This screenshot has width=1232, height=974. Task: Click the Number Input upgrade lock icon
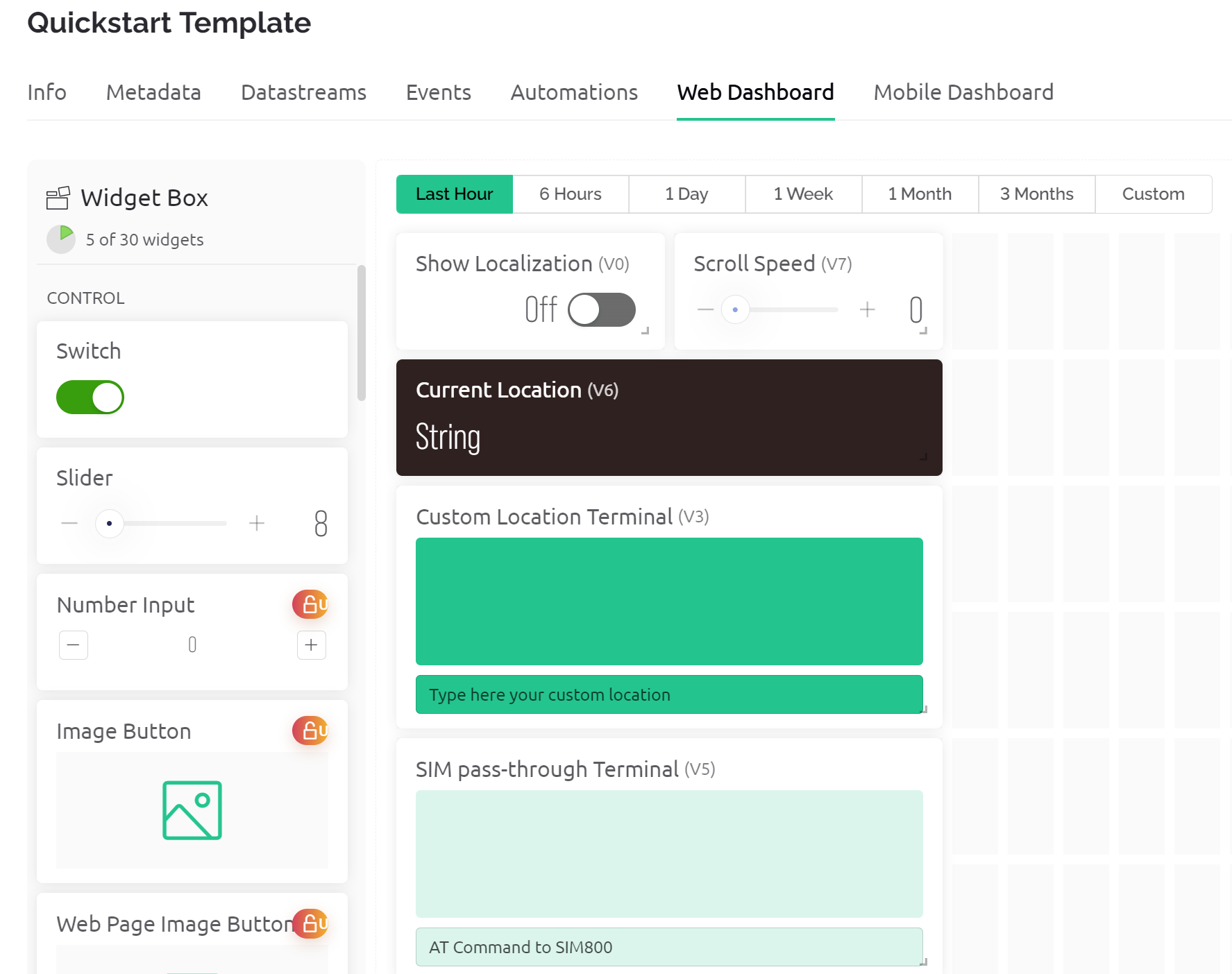(x=310, y=604)
